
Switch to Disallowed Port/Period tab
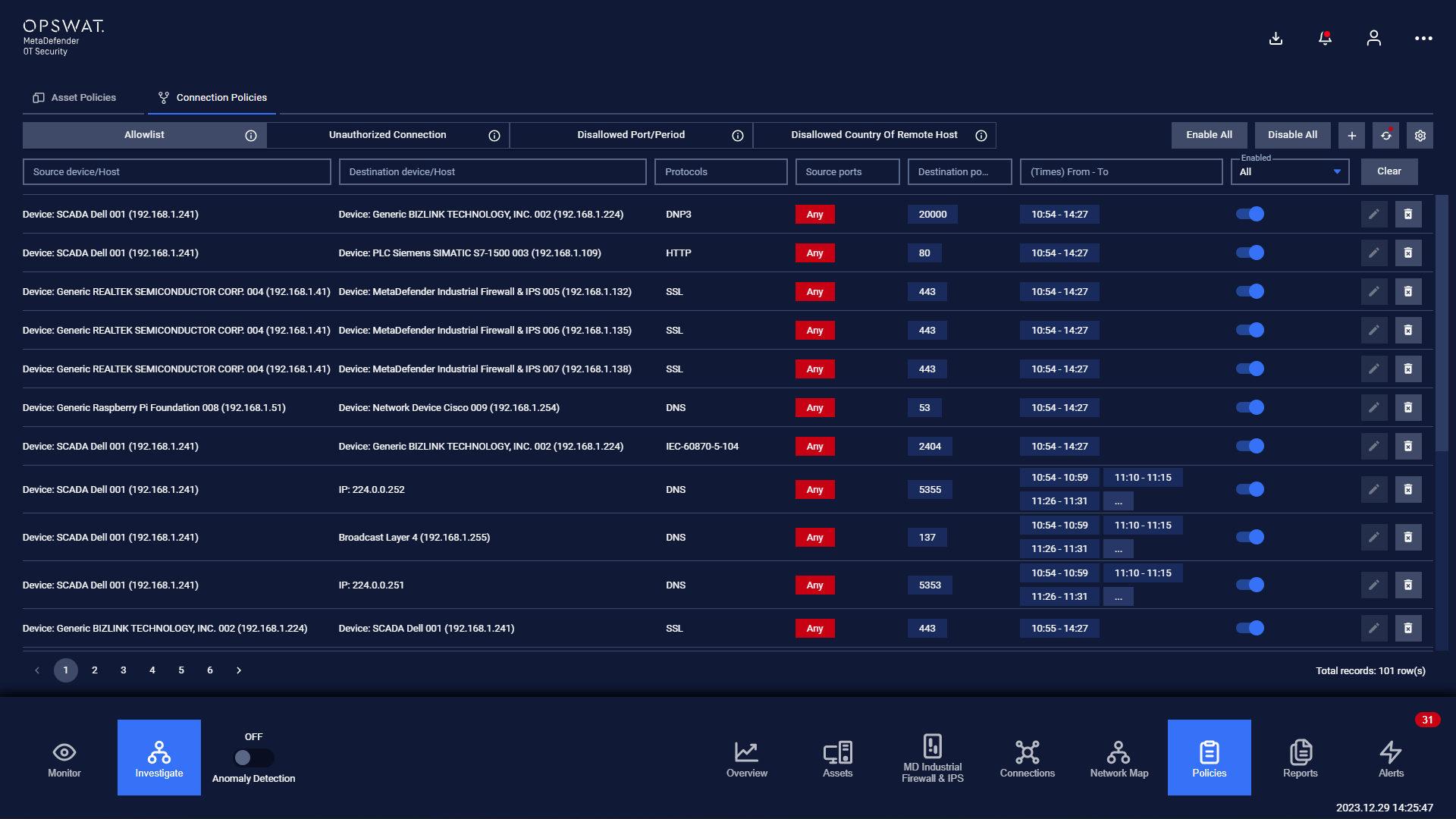click(631, 136)
